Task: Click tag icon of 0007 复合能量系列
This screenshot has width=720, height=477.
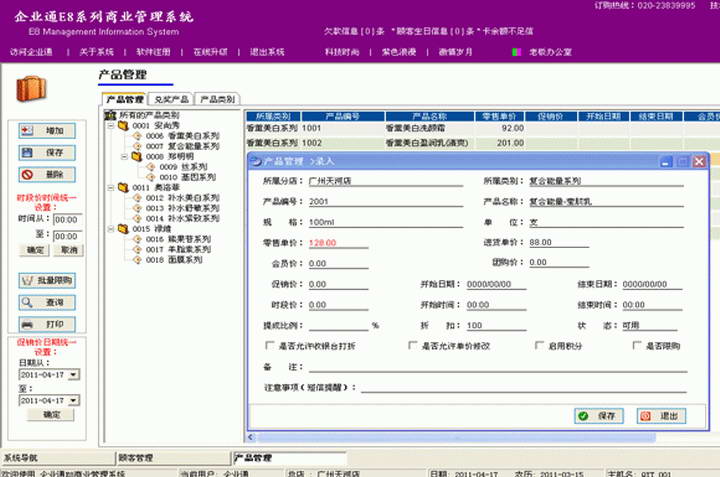Action: pyautogui.click(x=137, y=146)
